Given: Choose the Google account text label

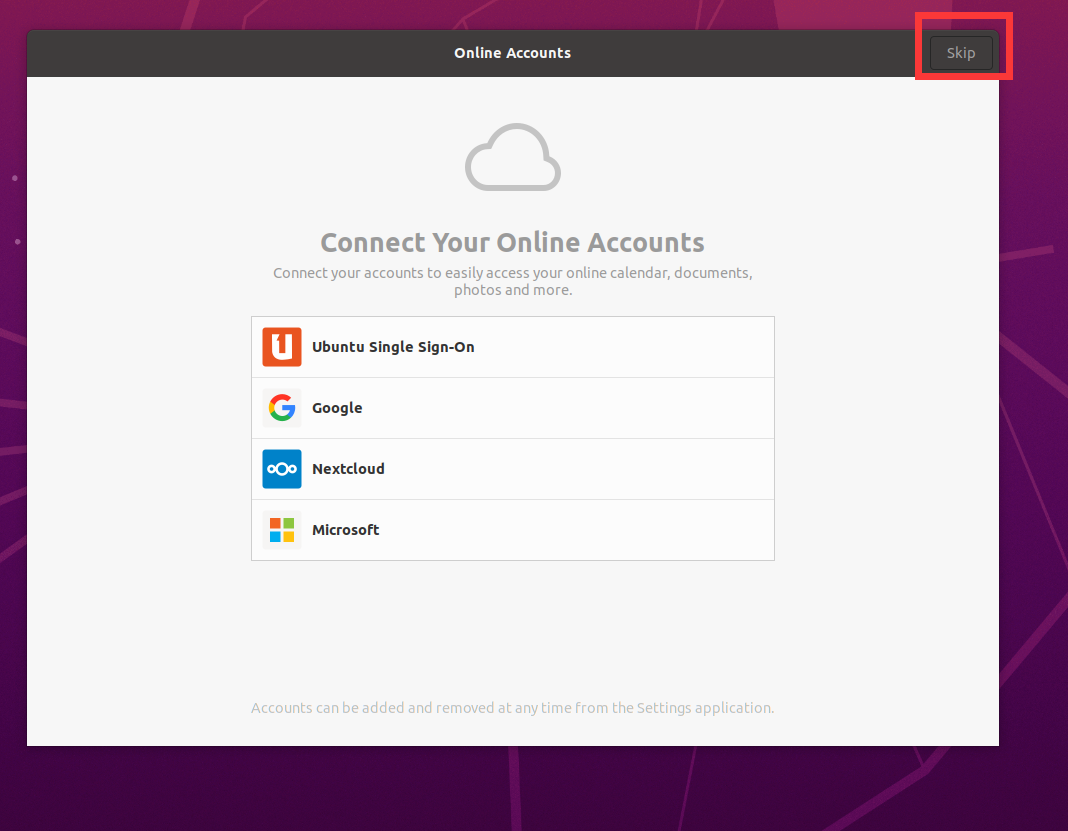Looking at the screenshot, I should click(x=337, y=408).
